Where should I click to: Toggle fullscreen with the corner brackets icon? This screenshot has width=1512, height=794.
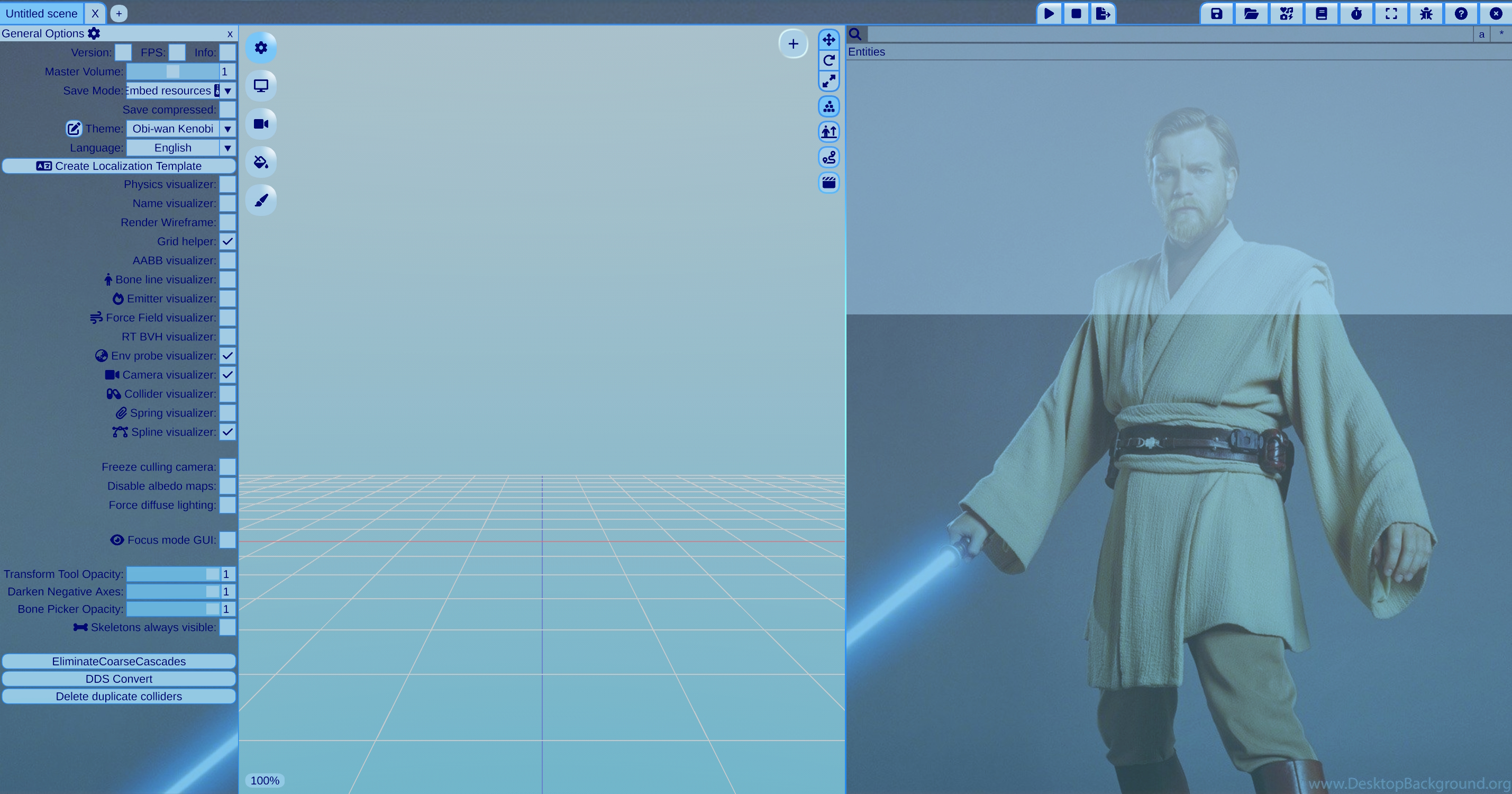1391,13
